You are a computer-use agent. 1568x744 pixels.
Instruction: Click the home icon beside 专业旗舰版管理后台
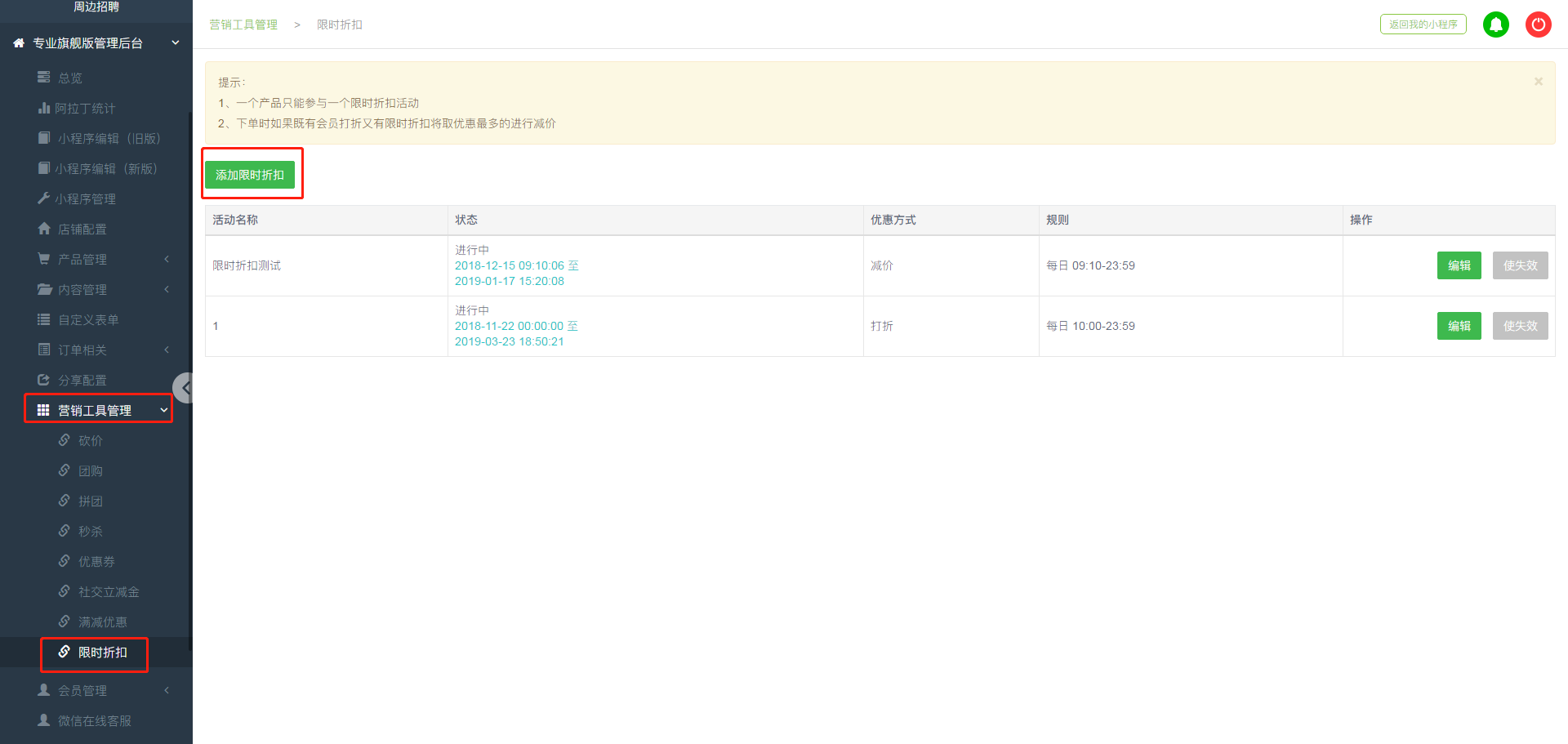(x=19, y=43)
